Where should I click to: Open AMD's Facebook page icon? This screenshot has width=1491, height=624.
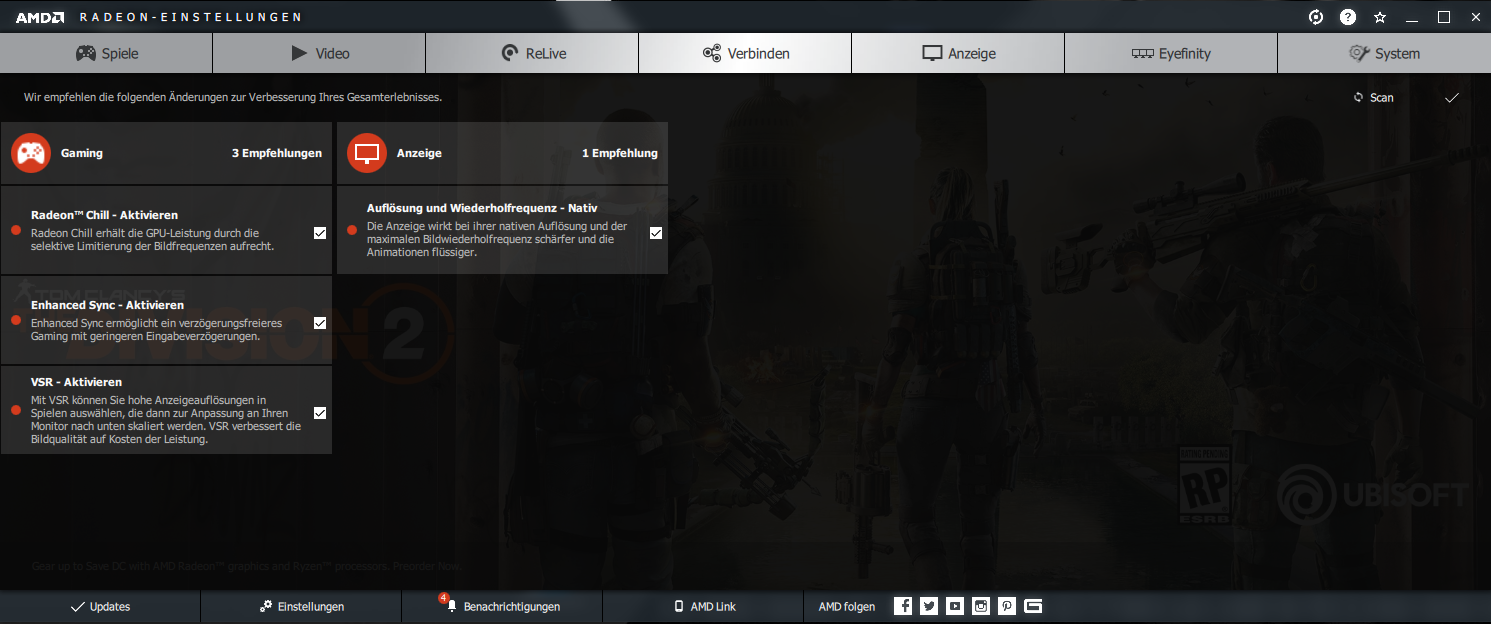click(x=903, y=606)
